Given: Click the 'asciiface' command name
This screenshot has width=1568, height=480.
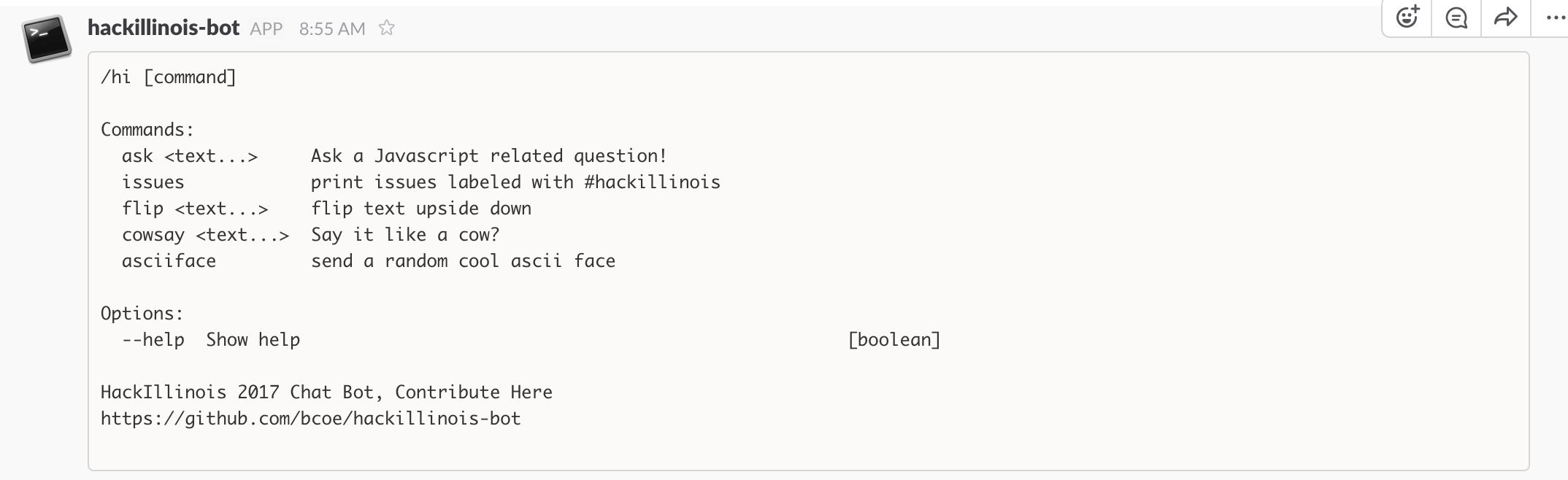Looking at the screenshot, I should pos(169,261).
